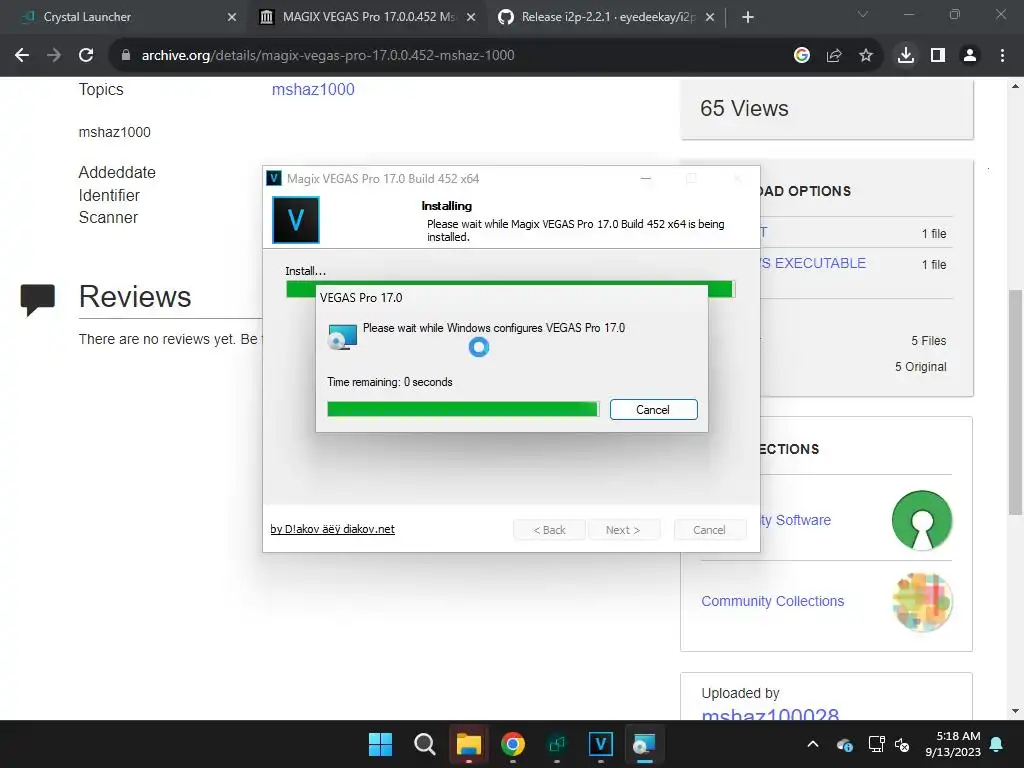Click the installer Next button
Screen dimensions: 1024x768
click(624, 530)
